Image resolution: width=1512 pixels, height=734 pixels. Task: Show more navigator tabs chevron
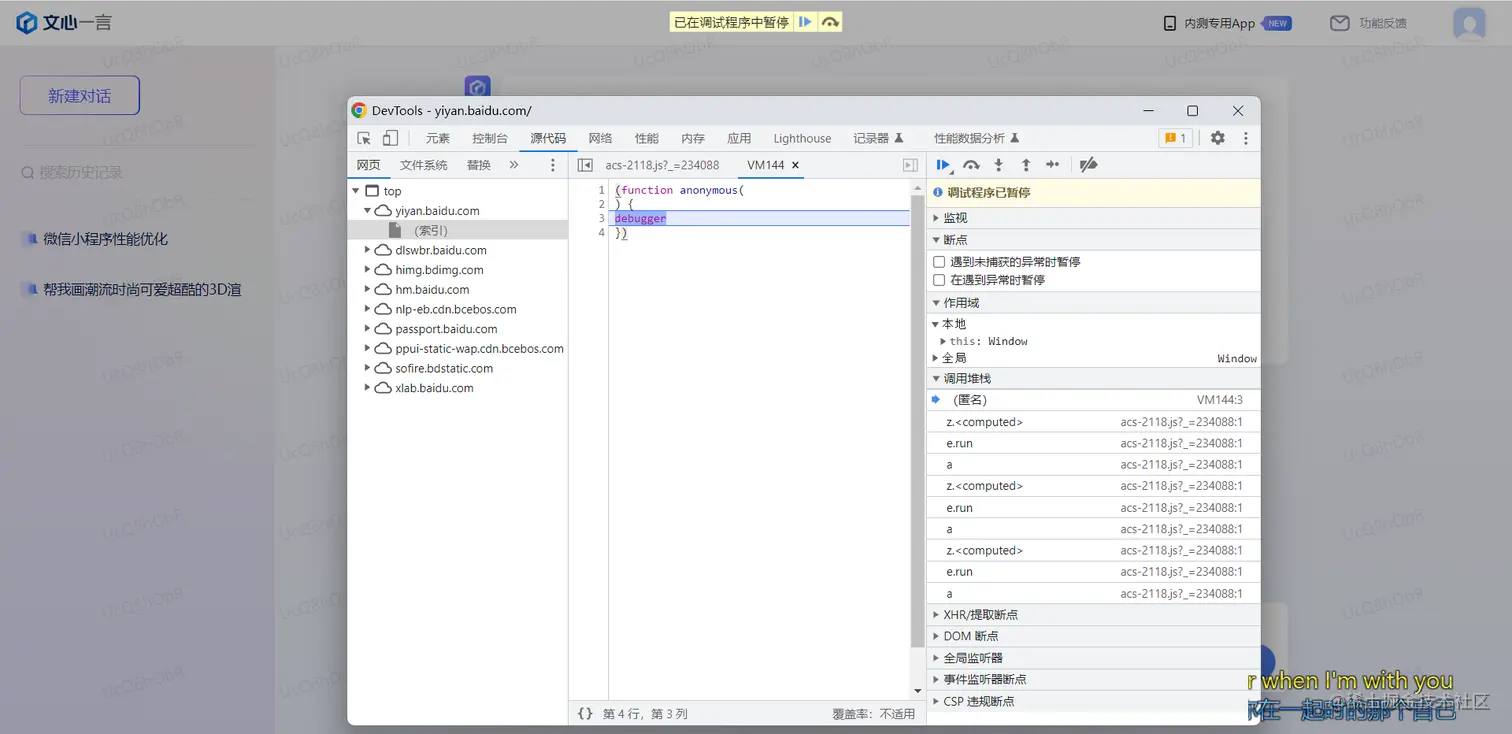514,165
